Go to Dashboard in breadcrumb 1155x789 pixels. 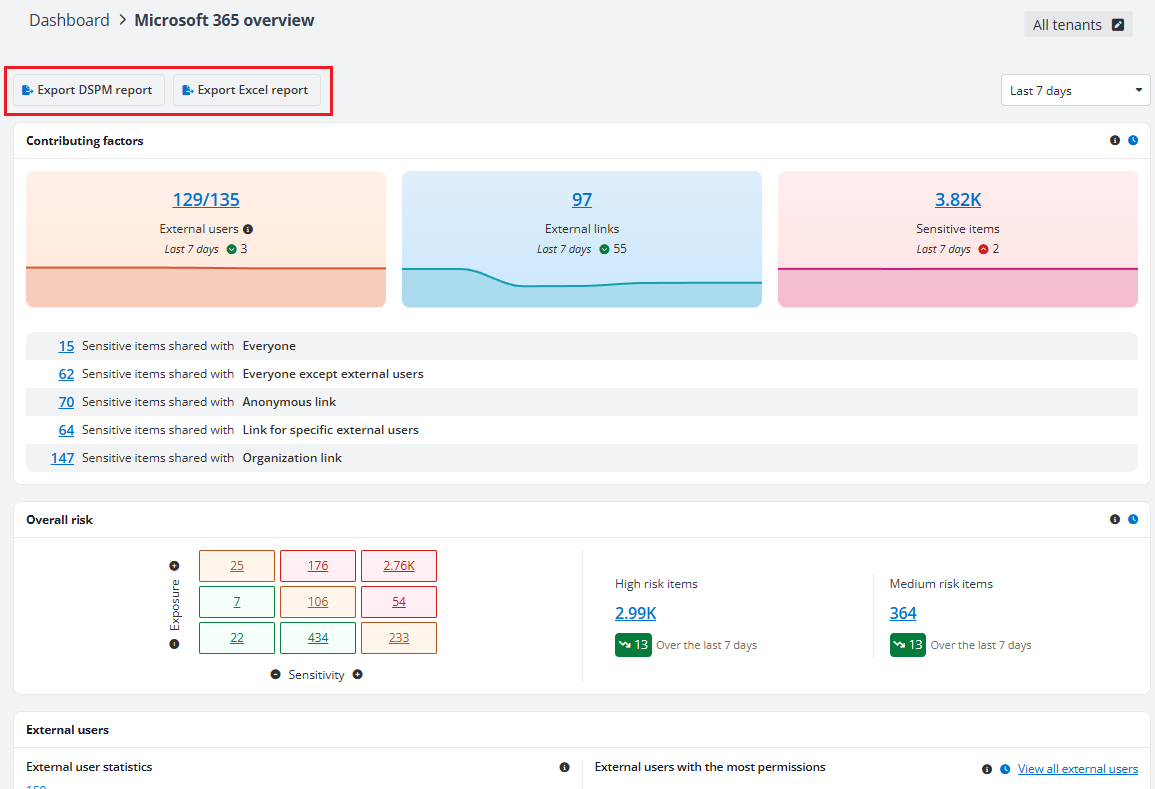(x=69, y=20)
